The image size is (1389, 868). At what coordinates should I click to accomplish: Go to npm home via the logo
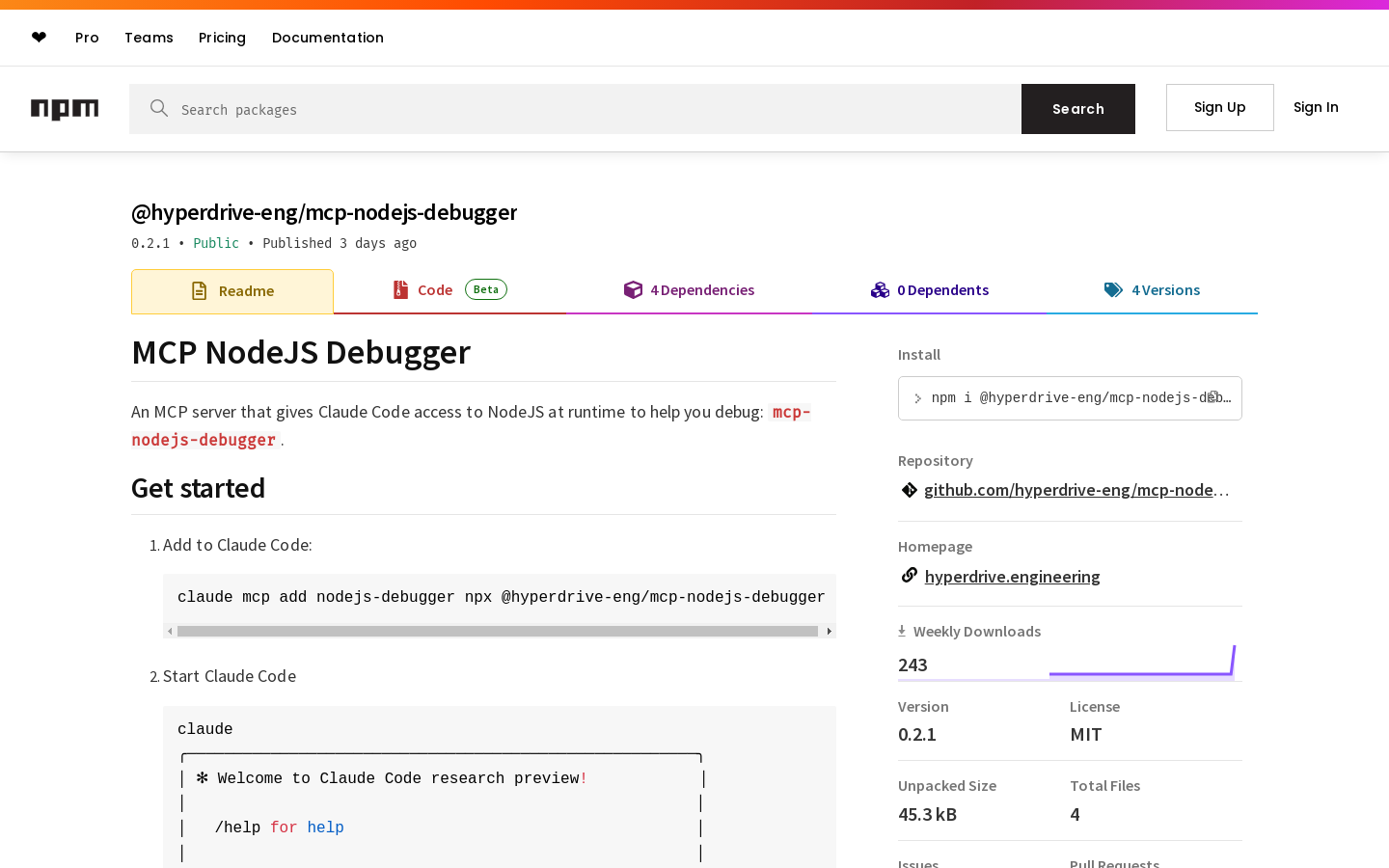click(x=65, y=109)
